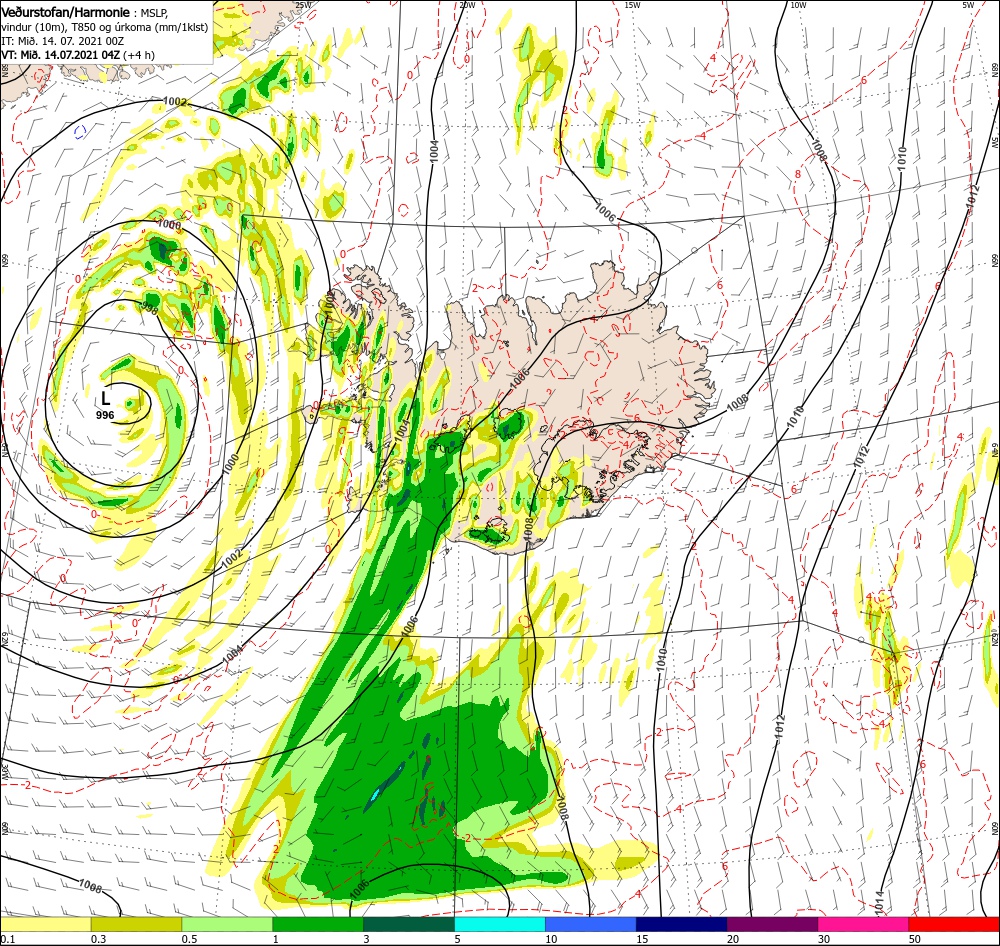This screenshot has width=1000, height=946.
Task: Click the purple 20–30 legend color
Action: pyautogui.click(x=772, y=924)
